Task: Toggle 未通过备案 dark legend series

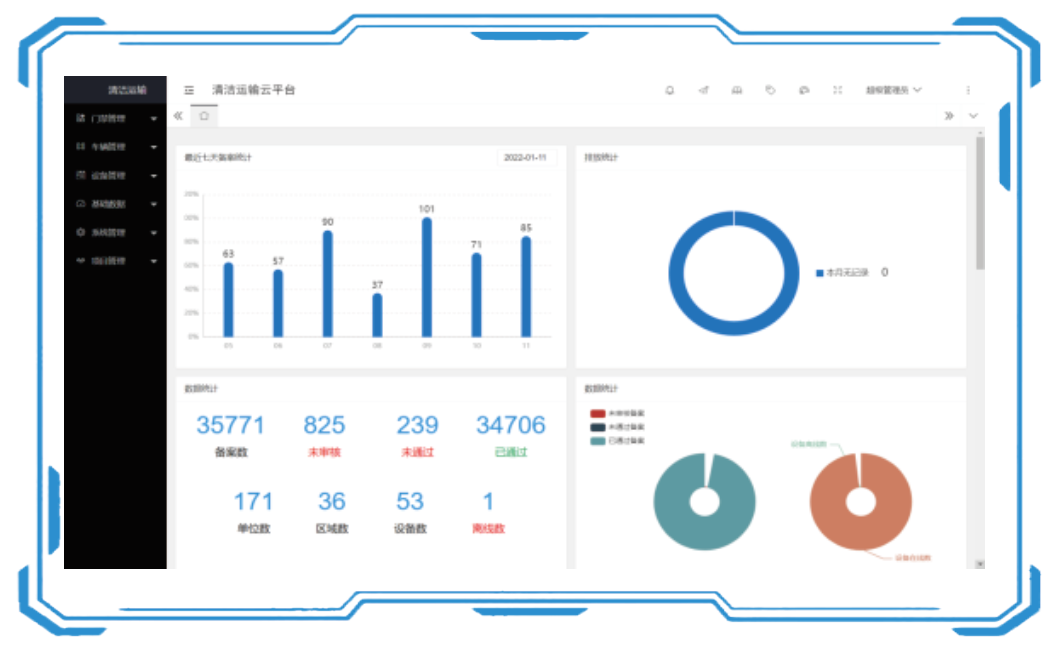Action: pos(598,426)
